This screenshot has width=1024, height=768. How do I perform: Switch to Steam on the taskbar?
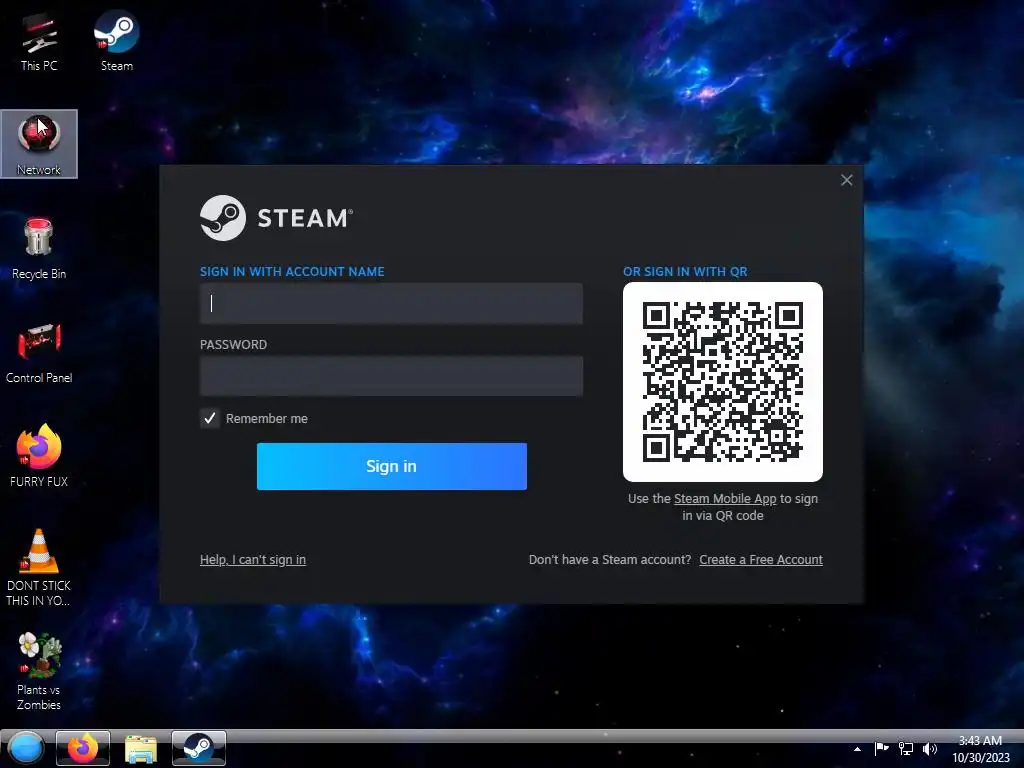[199, 748]
